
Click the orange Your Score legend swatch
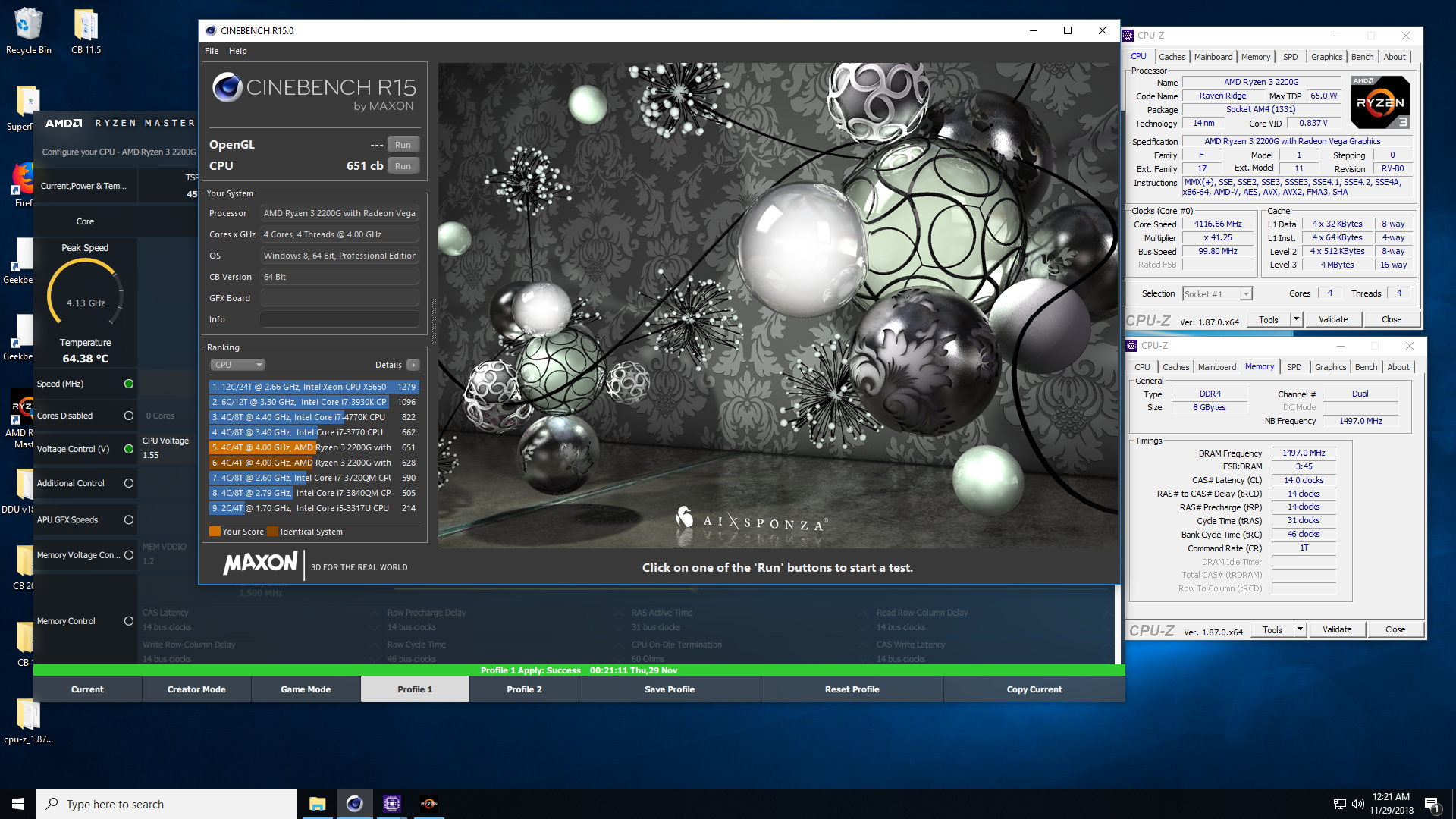215,532
